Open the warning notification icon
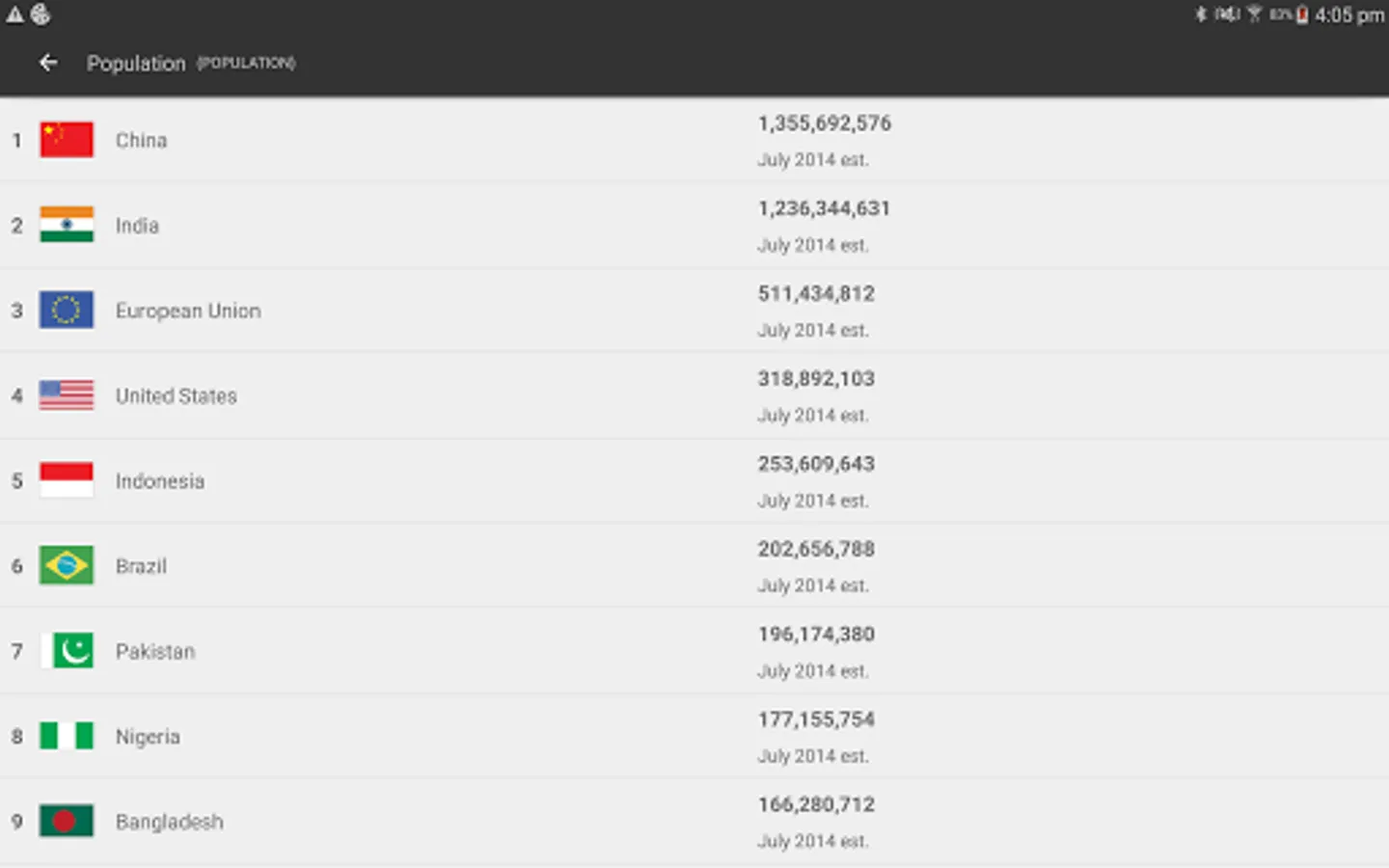The height and width of the screenshot is (868, 1389). pos(14,14)
